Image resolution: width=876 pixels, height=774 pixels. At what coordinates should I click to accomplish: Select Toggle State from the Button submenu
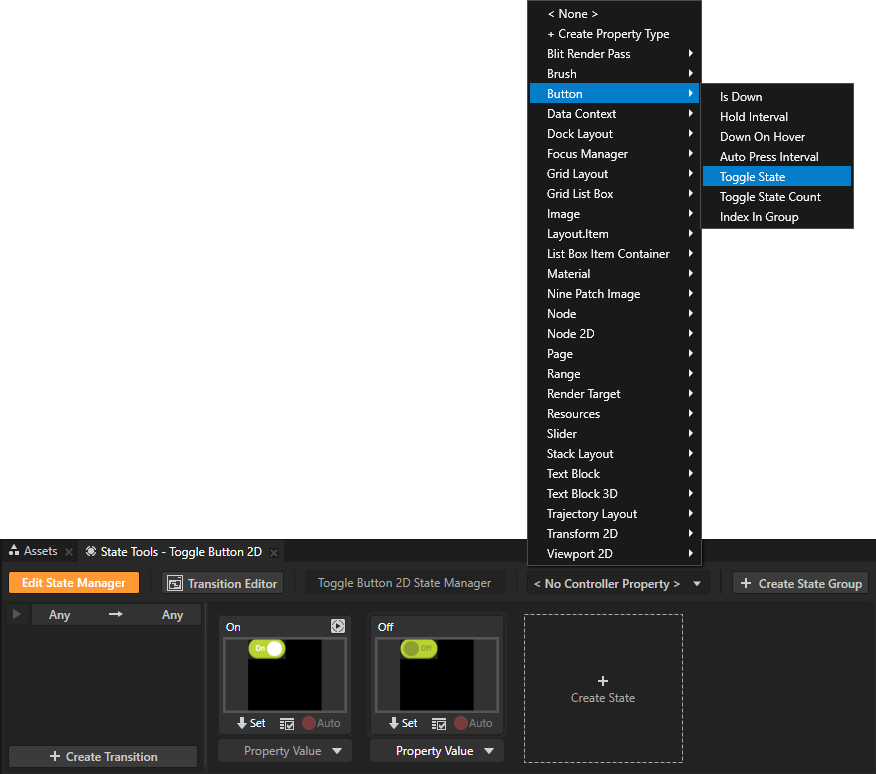click(x=752, y=177)
